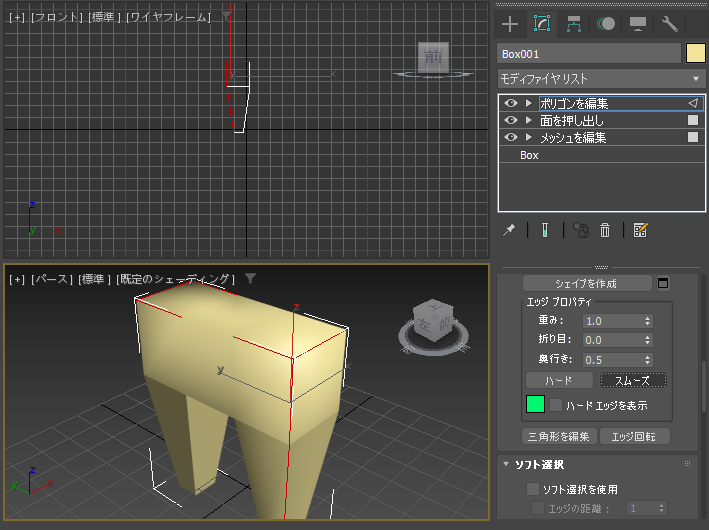Click the Box001 object name field
The width and height of the screenshot is (709, 530).
point(589,54)
